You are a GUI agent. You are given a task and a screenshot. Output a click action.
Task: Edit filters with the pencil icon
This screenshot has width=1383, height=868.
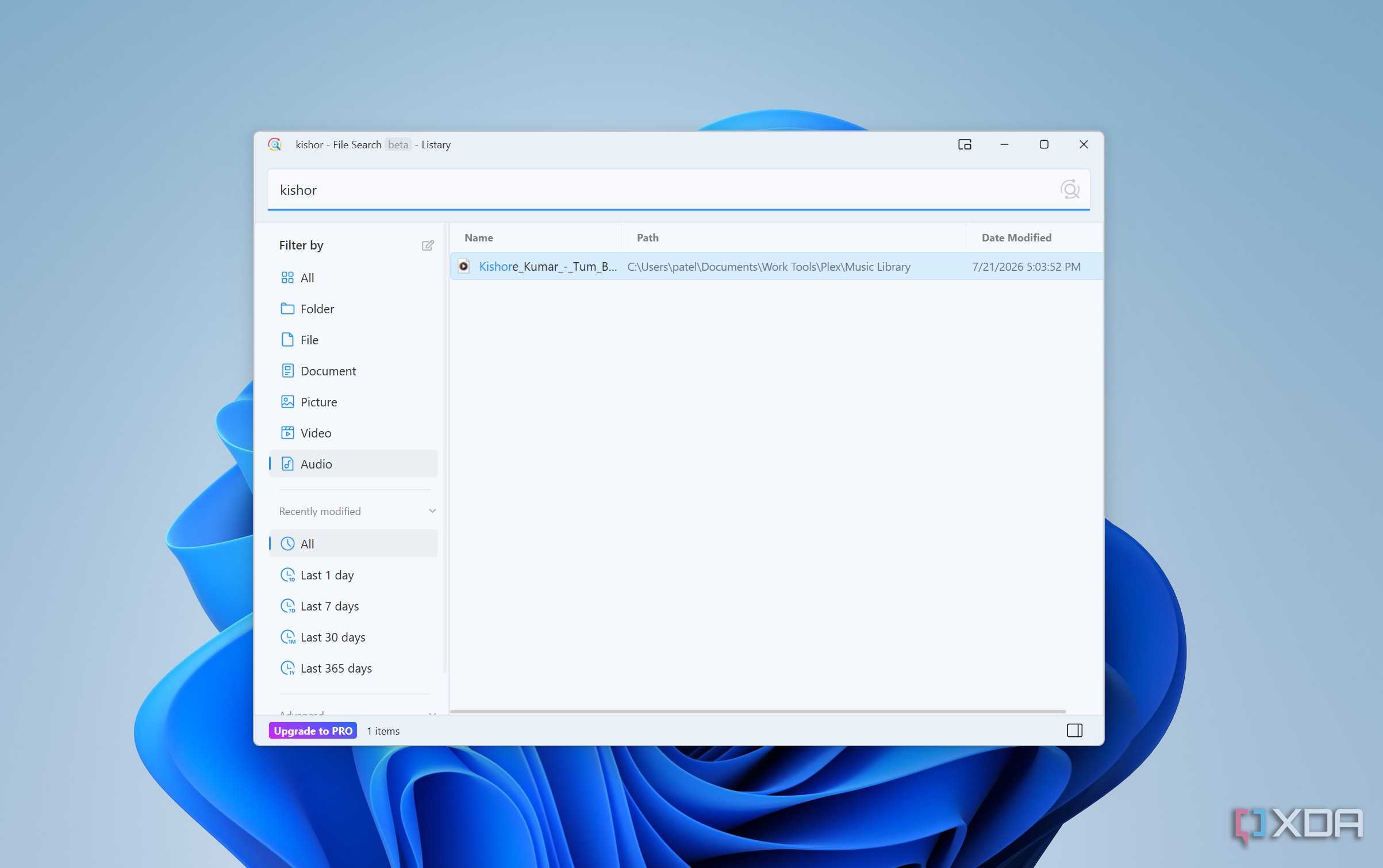(428, 245)
